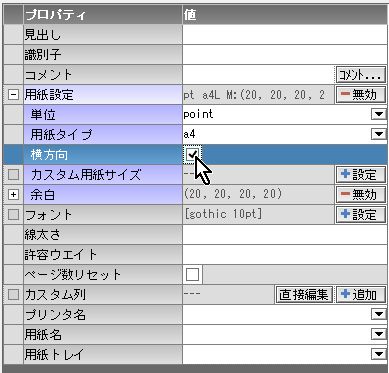Viewport: 389px width, 373px height.
Task: Select the カスタム列 property label
Action: coord(103,295)
